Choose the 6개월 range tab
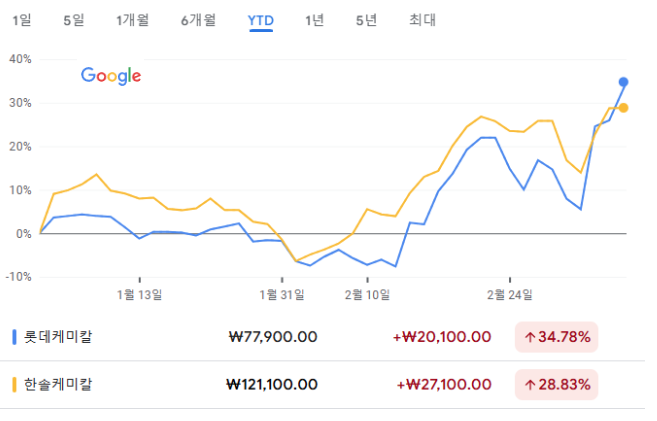This screenshot has height=421, width=657. (198, 20)
